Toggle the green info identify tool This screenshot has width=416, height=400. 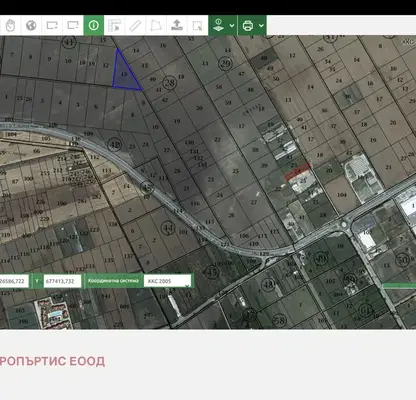[x=94, y=25]
